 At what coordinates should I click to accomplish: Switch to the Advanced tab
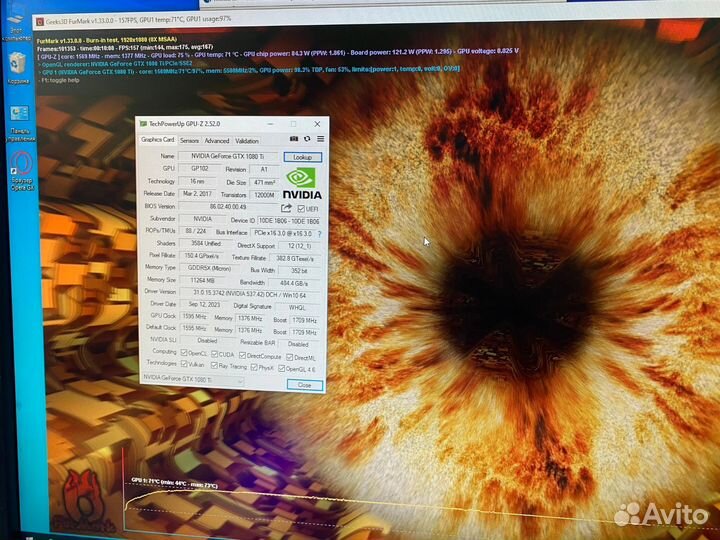[x=217, y=141]
